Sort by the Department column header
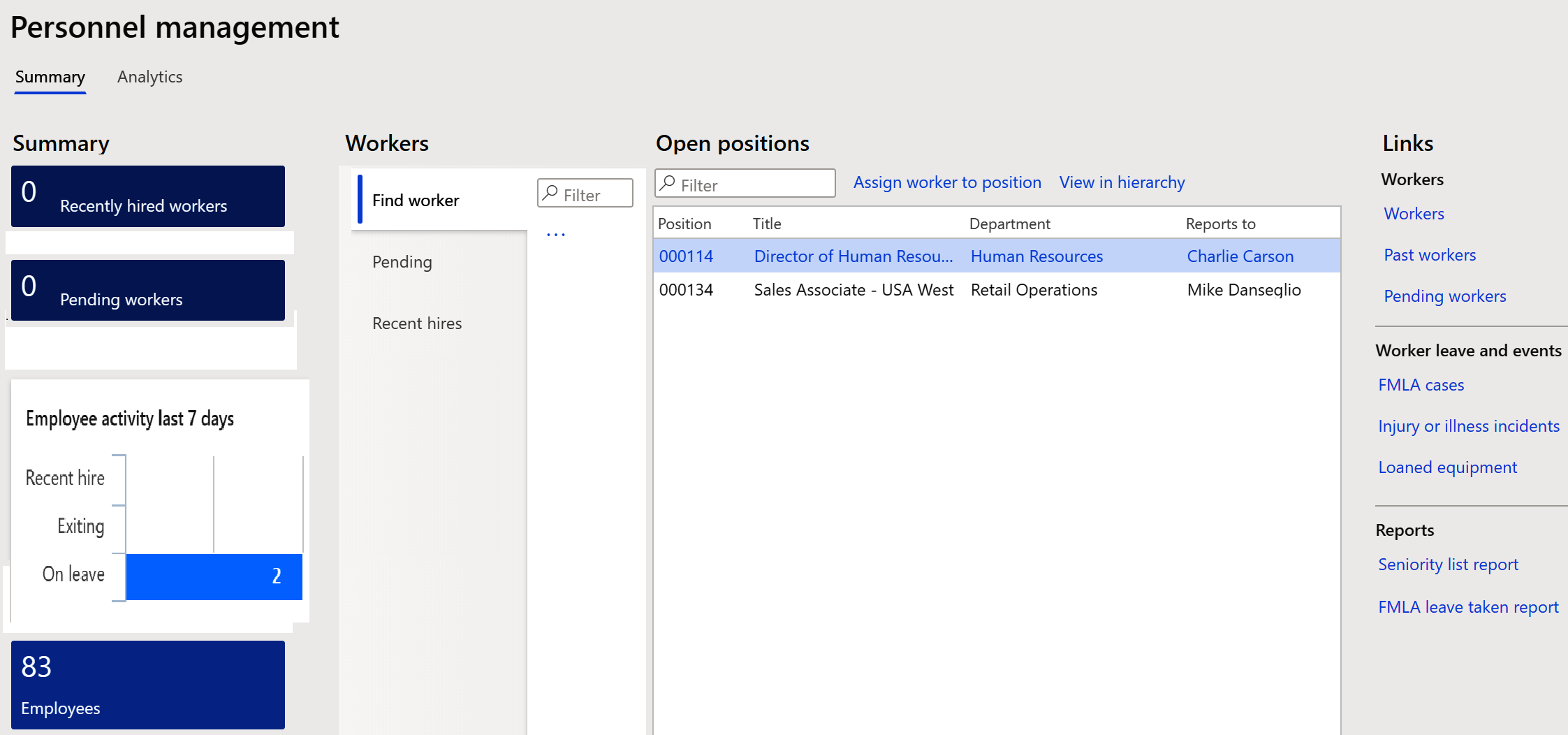 1009,224
